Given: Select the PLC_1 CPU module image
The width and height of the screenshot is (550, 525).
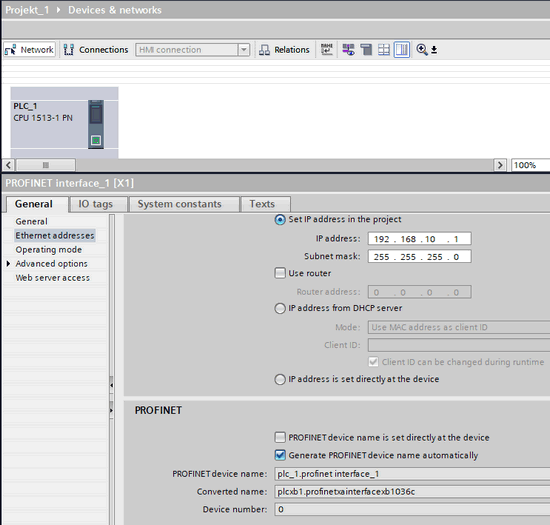Looking at the screenshot, I should [x=96, y=124].
